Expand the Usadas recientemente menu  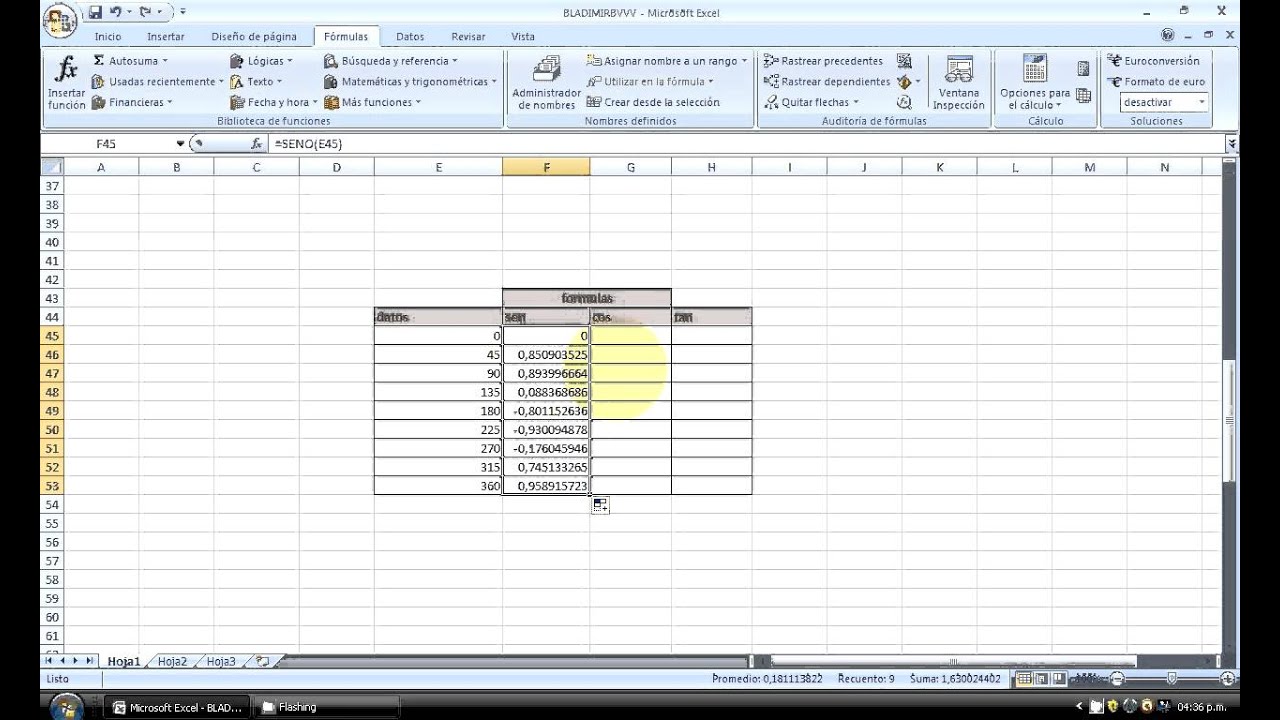[x=157, y=82]
